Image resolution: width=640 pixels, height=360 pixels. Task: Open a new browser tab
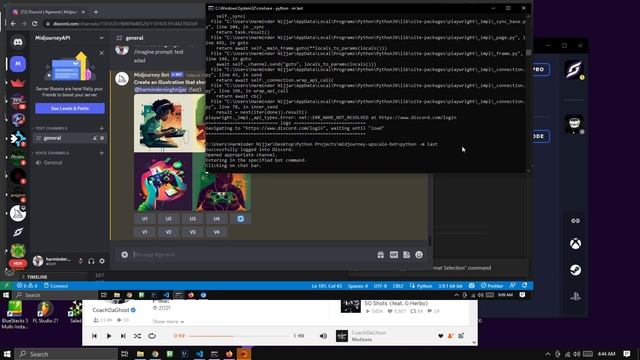pos(96,12)
